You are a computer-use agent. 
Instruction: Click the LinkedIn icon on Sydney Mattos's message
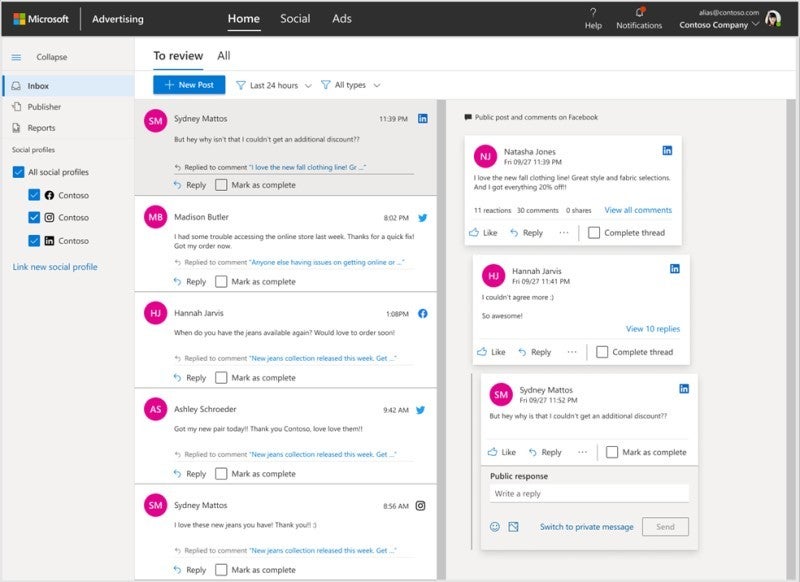tap(425, 118)
